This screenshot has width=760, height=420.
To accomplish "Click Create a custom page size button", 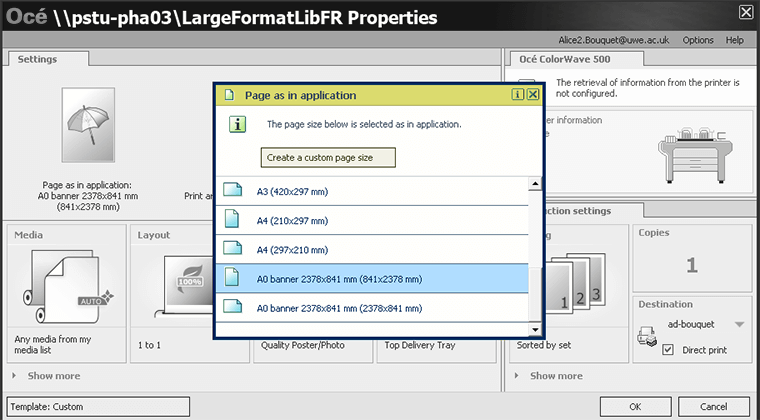I will [x=328, y=157].
